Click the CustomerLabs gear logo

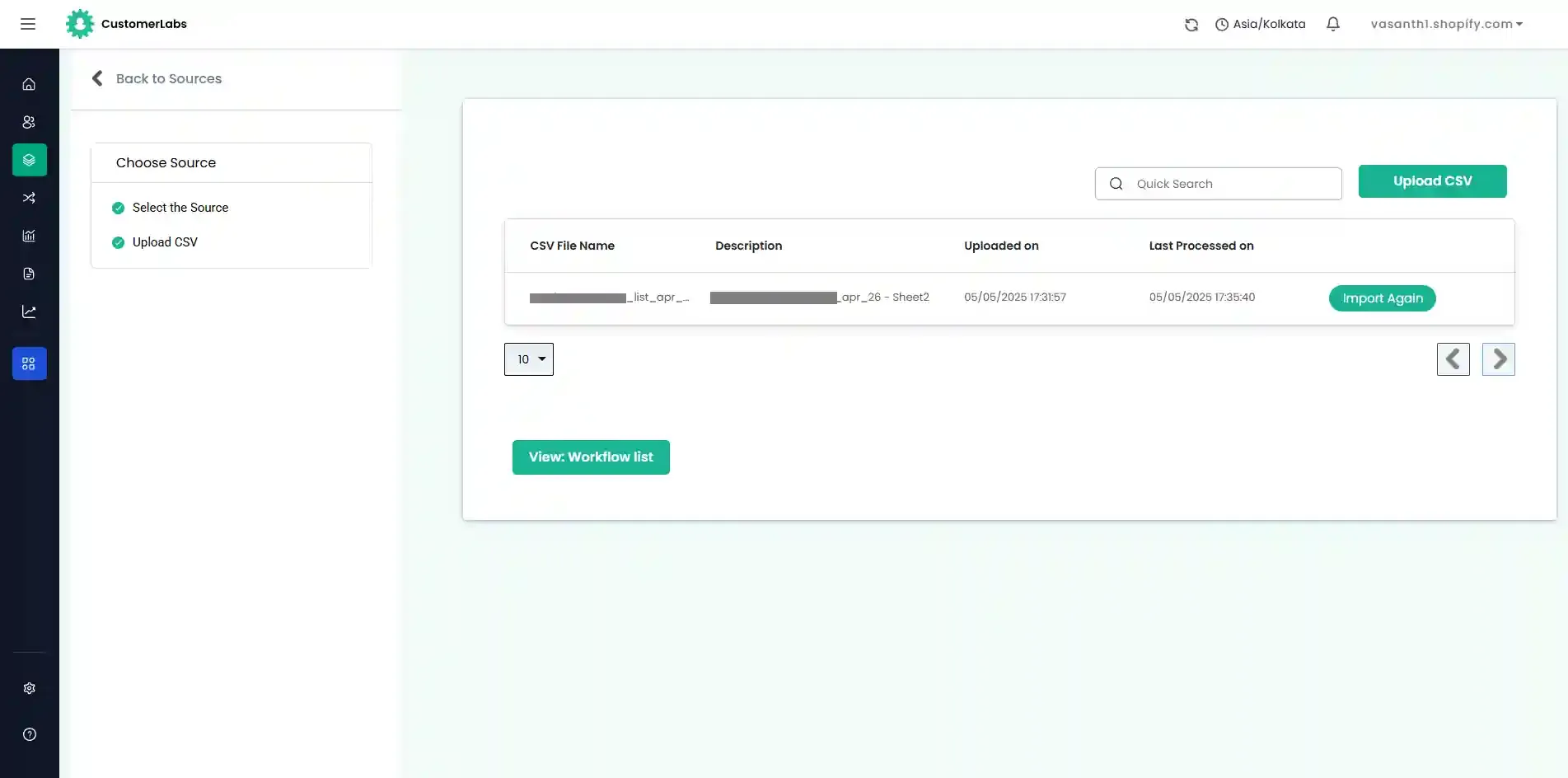[80, 24]
